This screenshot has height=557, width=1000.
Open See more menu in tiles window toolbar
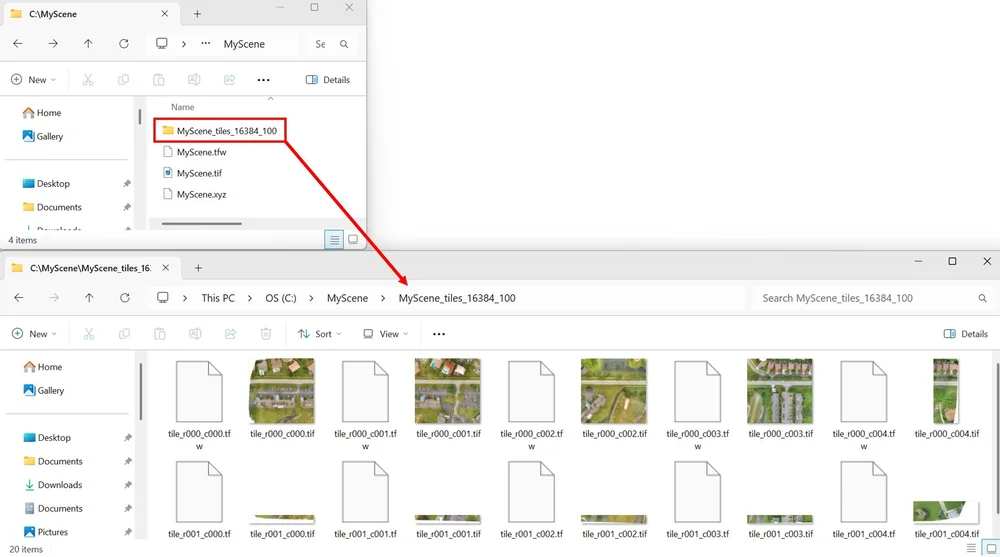(x=439, y=334)
